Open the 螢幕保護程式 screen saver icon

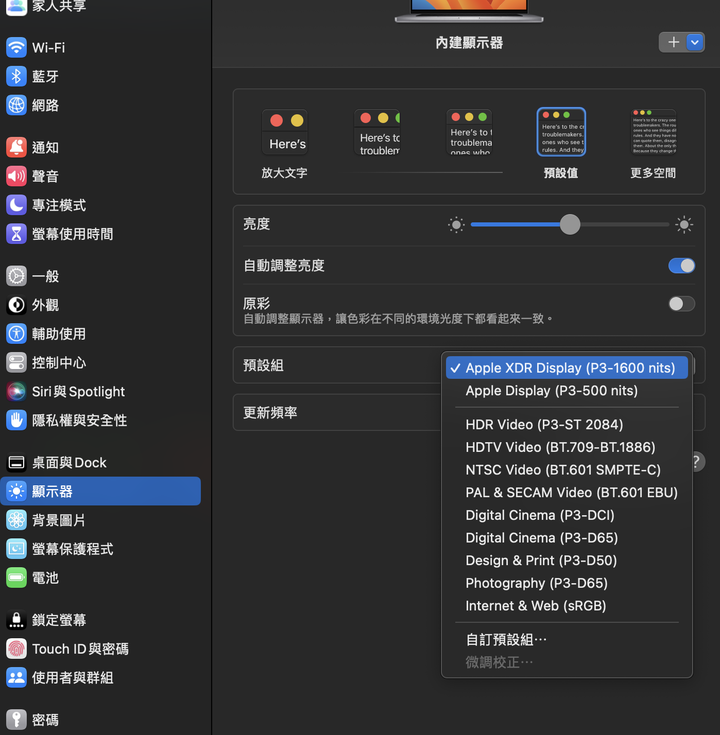click(16, 549)
